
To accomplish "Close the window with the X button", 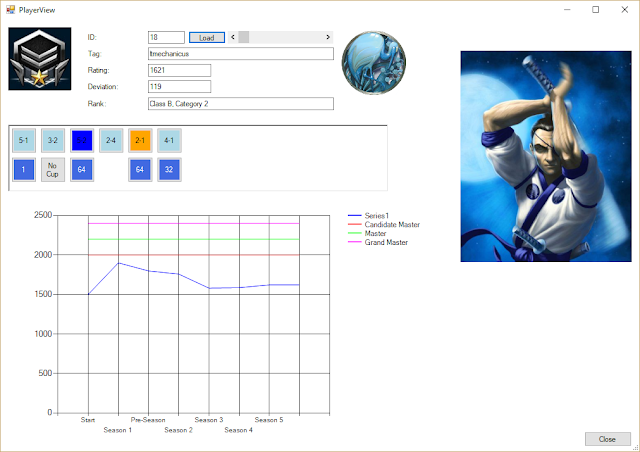I will [624, 9].
